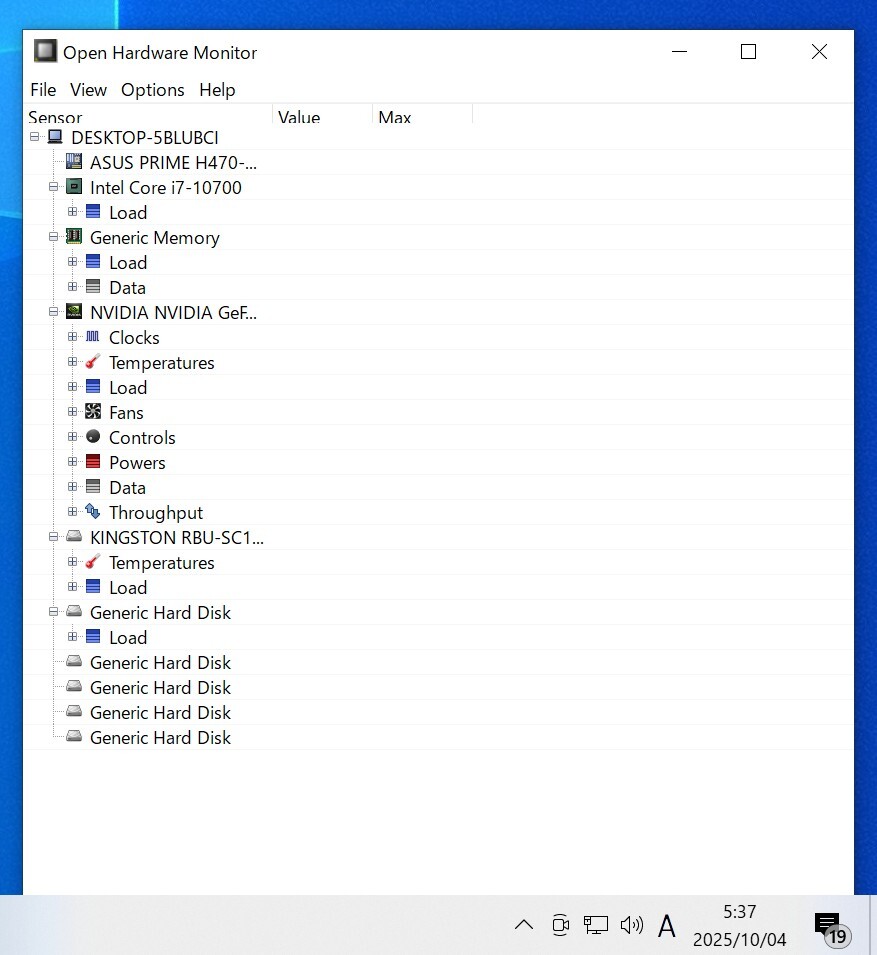Screen dimensions: 877x955
Task: Click the gray Data icon under Generic Memory
Action: [93, 286]
